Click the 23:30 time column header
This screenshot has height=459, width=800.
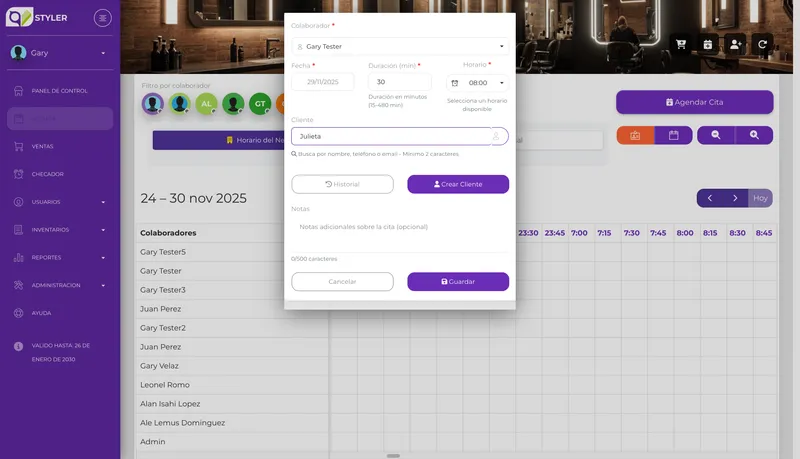528,233
